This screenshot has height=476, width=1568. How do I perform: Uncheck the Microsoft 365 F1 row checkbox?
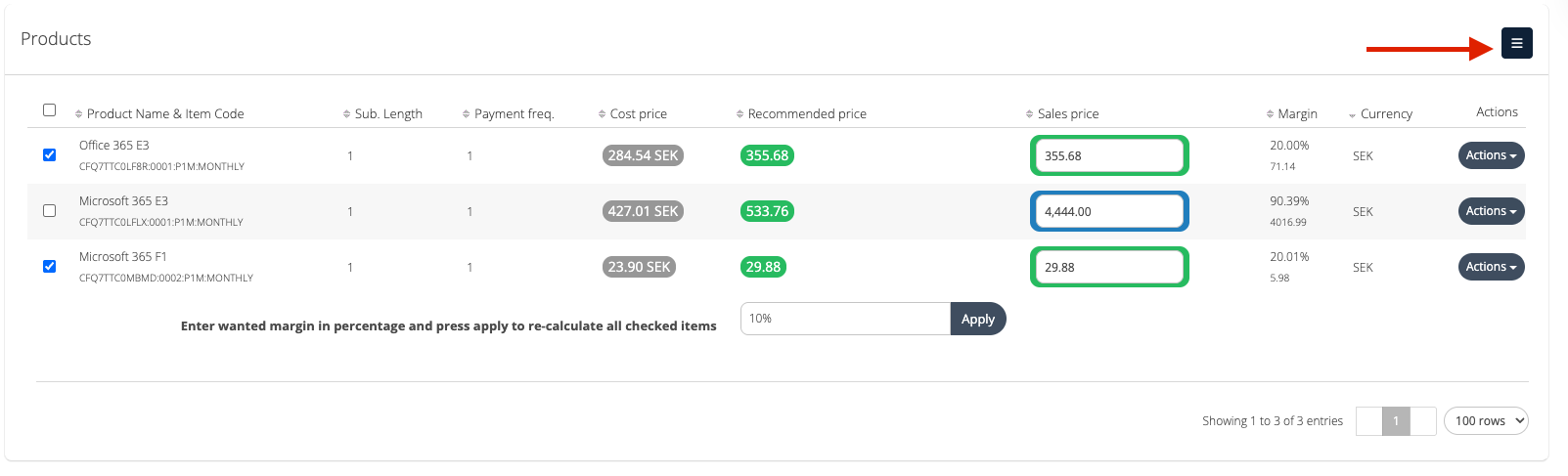50,267
